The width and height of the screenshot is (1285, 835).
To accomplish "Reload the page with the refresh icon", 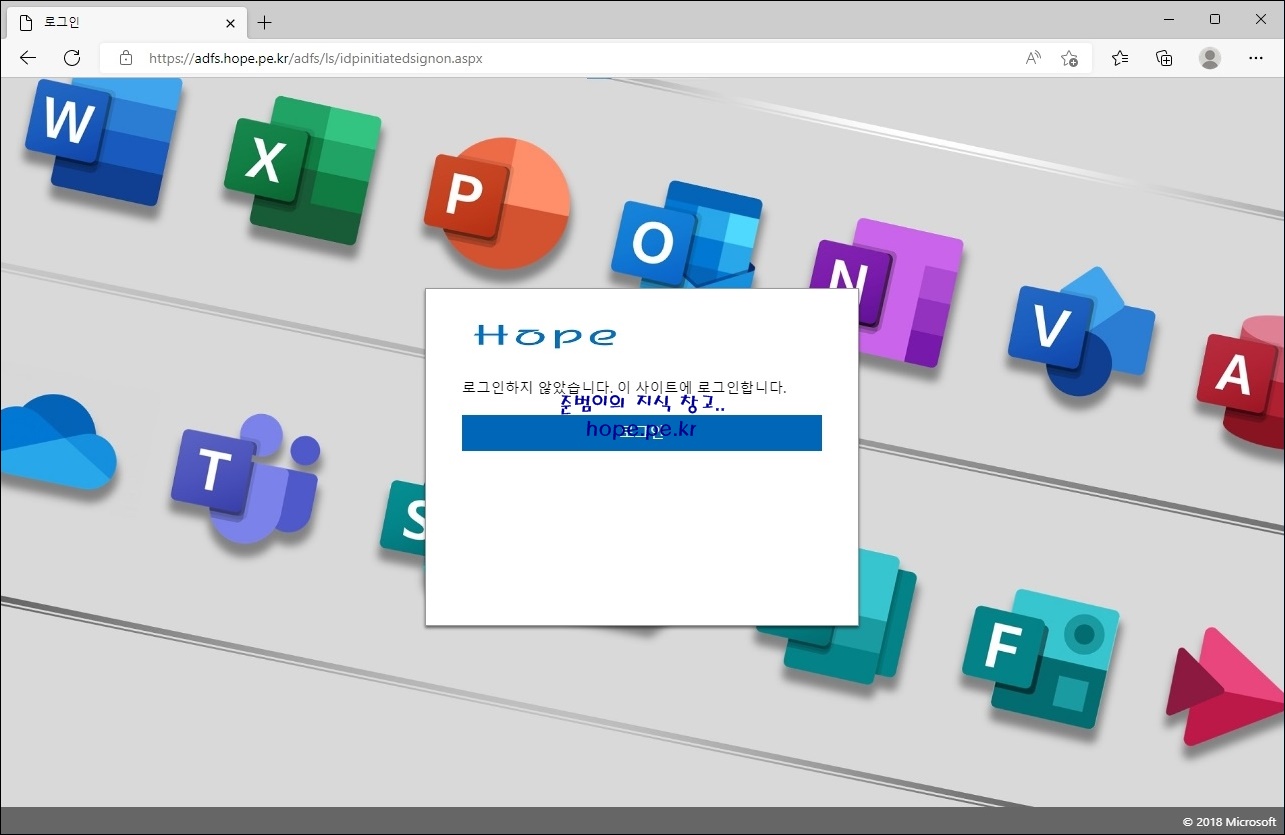I will click(72, 58).
